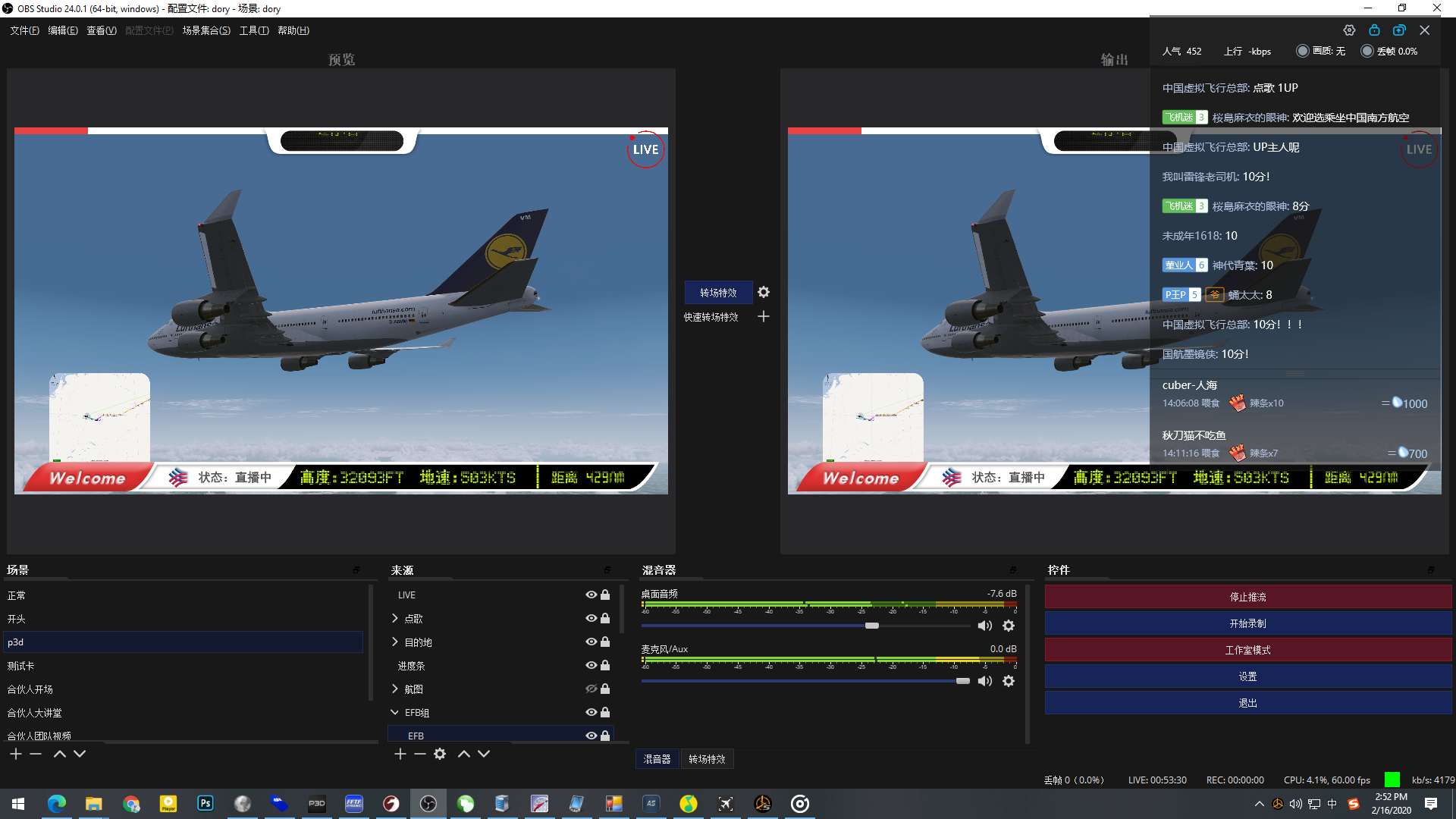The width and height of the screenshot is (1456, 819).
Task: Remove selected scene with minus icon
Action: pos(36,754)
